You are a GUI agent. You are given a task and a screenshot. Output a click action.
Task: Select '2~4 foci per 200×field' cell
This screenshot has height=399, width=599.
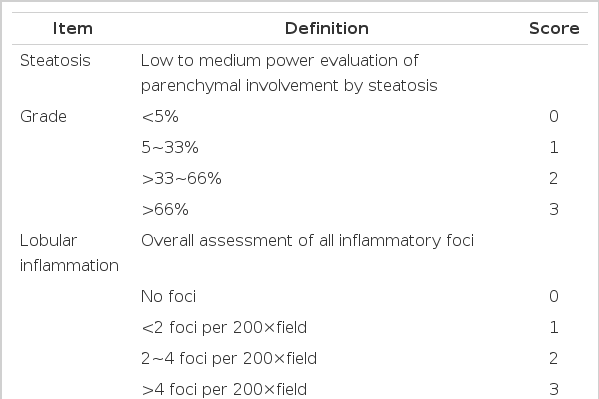[229, 358]
